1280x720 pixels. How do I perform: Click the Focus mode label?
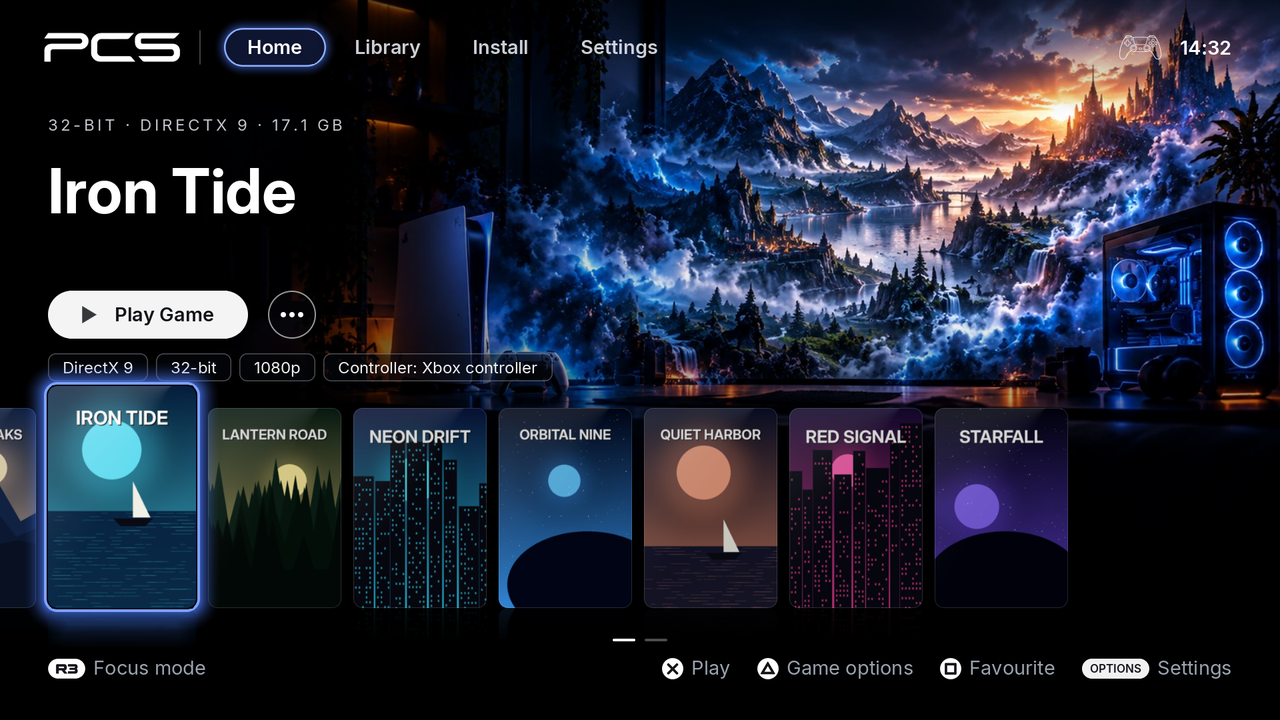coord(149,668)
